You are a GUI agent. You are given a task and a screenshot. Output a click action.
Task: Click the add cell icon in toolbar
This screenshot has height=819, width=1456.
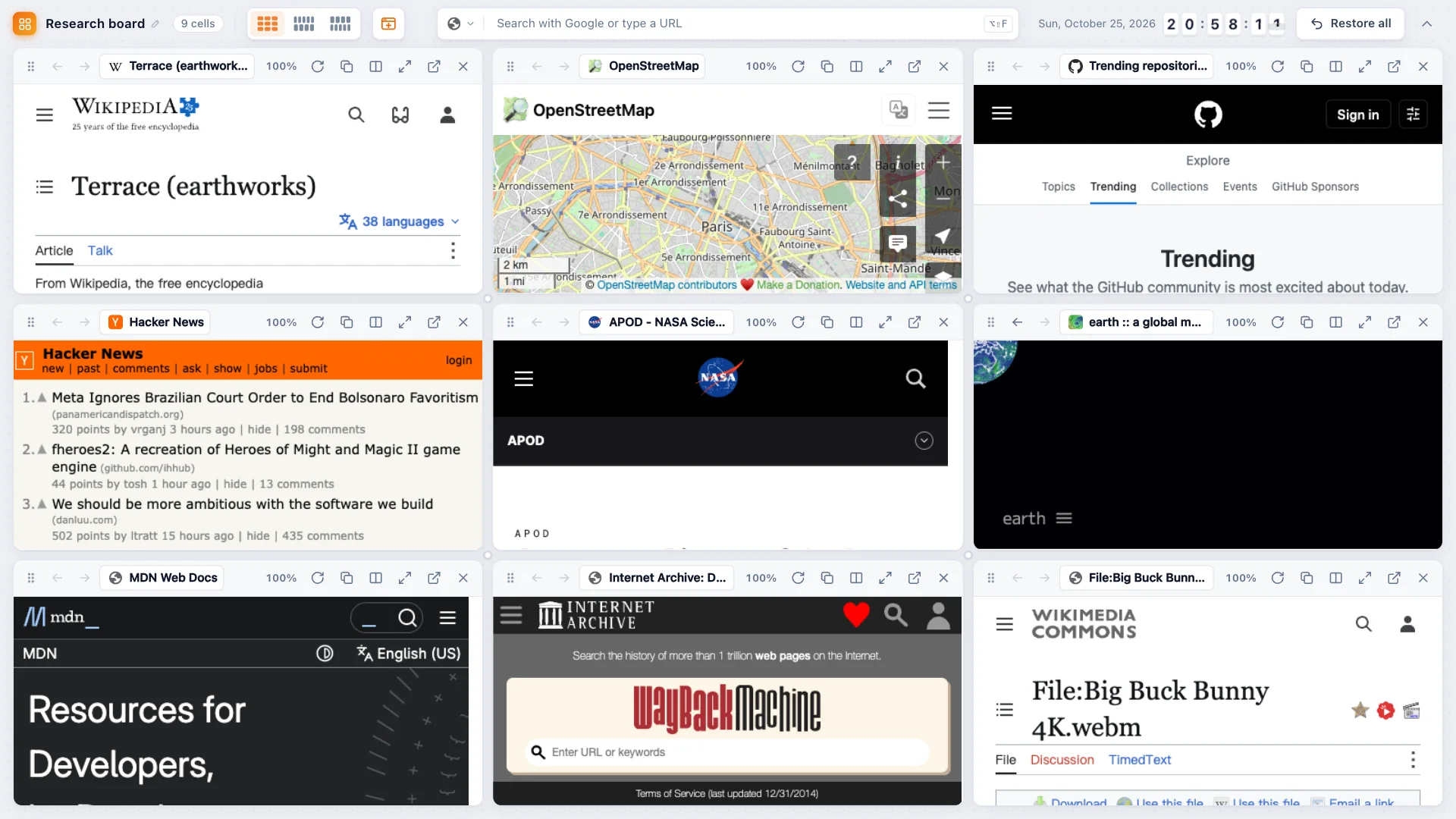[388, 24]
